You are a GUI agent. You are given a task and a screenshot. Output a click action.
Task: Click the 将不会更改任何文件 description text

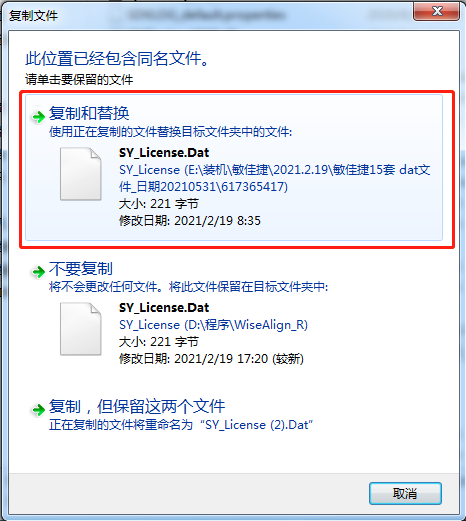pyautogui.click(x=189, y=287)
